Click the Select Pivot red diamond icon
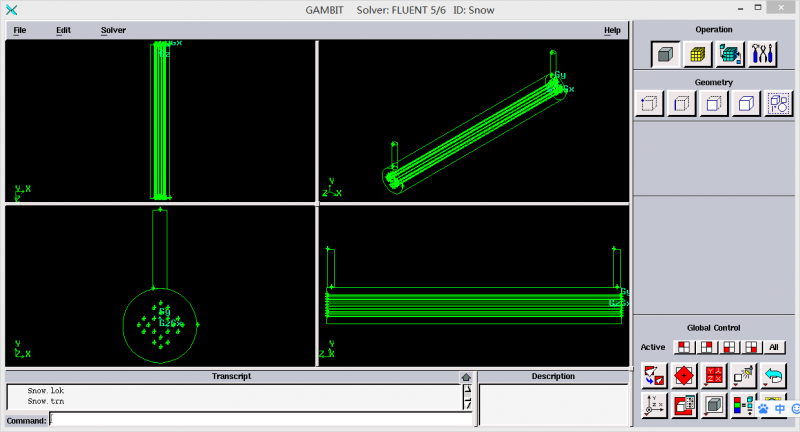 point(684,376)
